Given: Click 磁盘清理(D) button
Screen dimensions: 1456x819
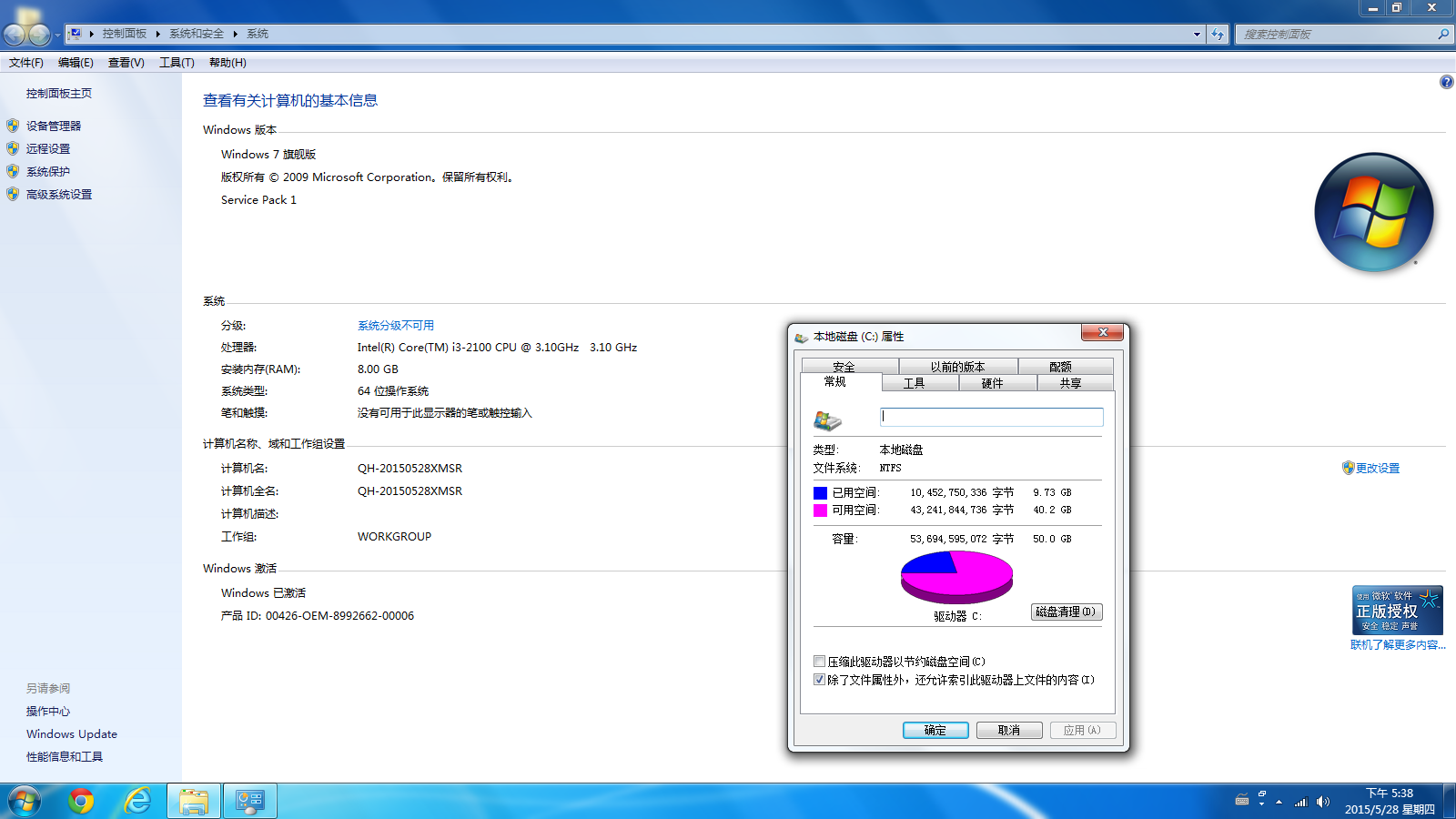Looking at the screenshot, I should coord(1067,612).
